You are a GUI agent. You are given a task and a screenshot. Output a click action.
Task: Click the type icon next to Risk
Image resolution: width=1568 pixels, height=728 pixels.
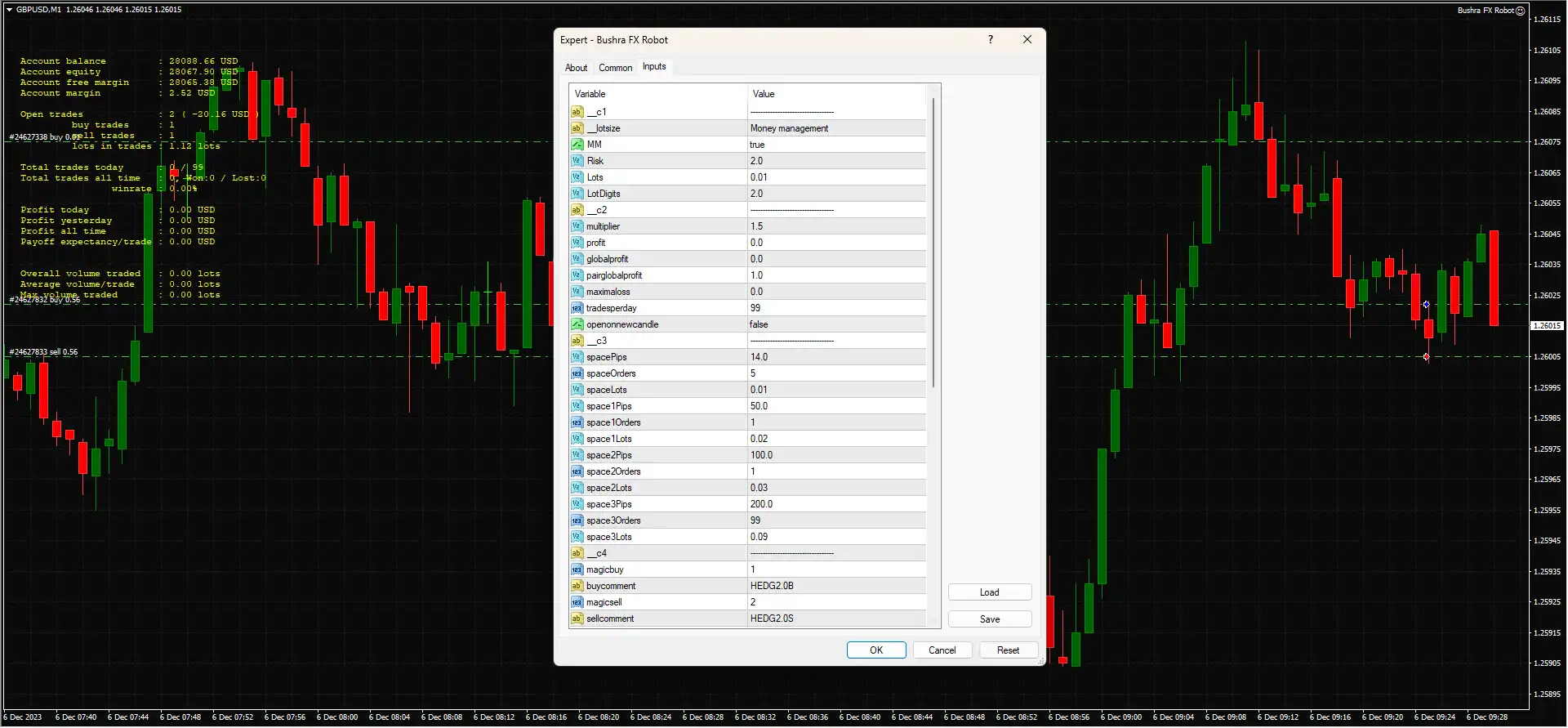[x=577, y=161]
